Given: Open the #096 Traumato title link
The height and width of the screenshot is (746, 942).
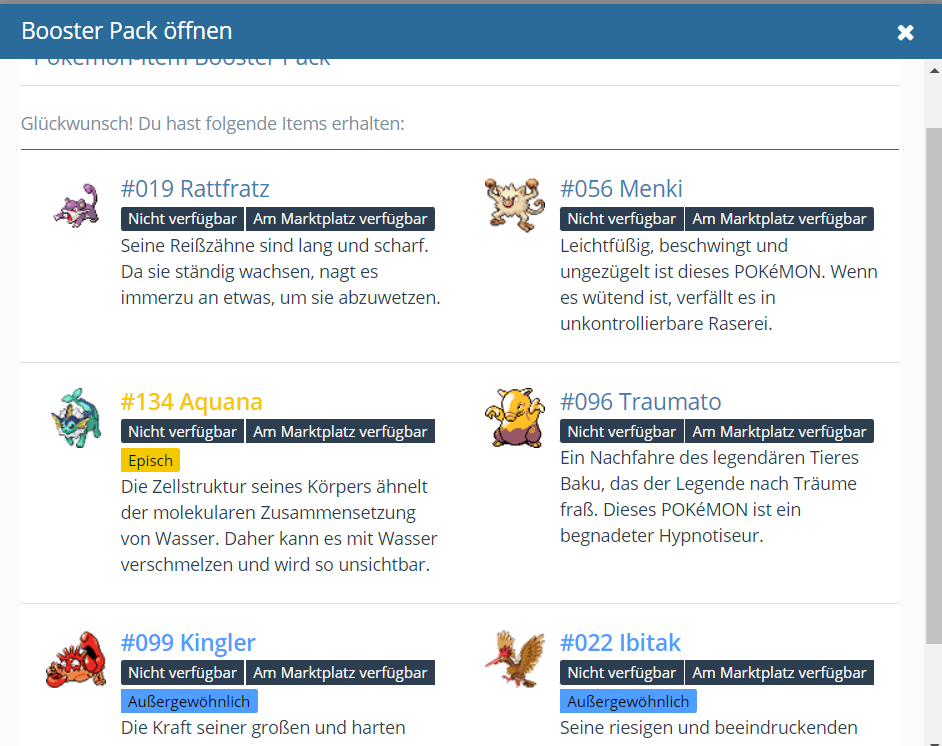Looking at the screenshot, I should click(x=640, y=402).
